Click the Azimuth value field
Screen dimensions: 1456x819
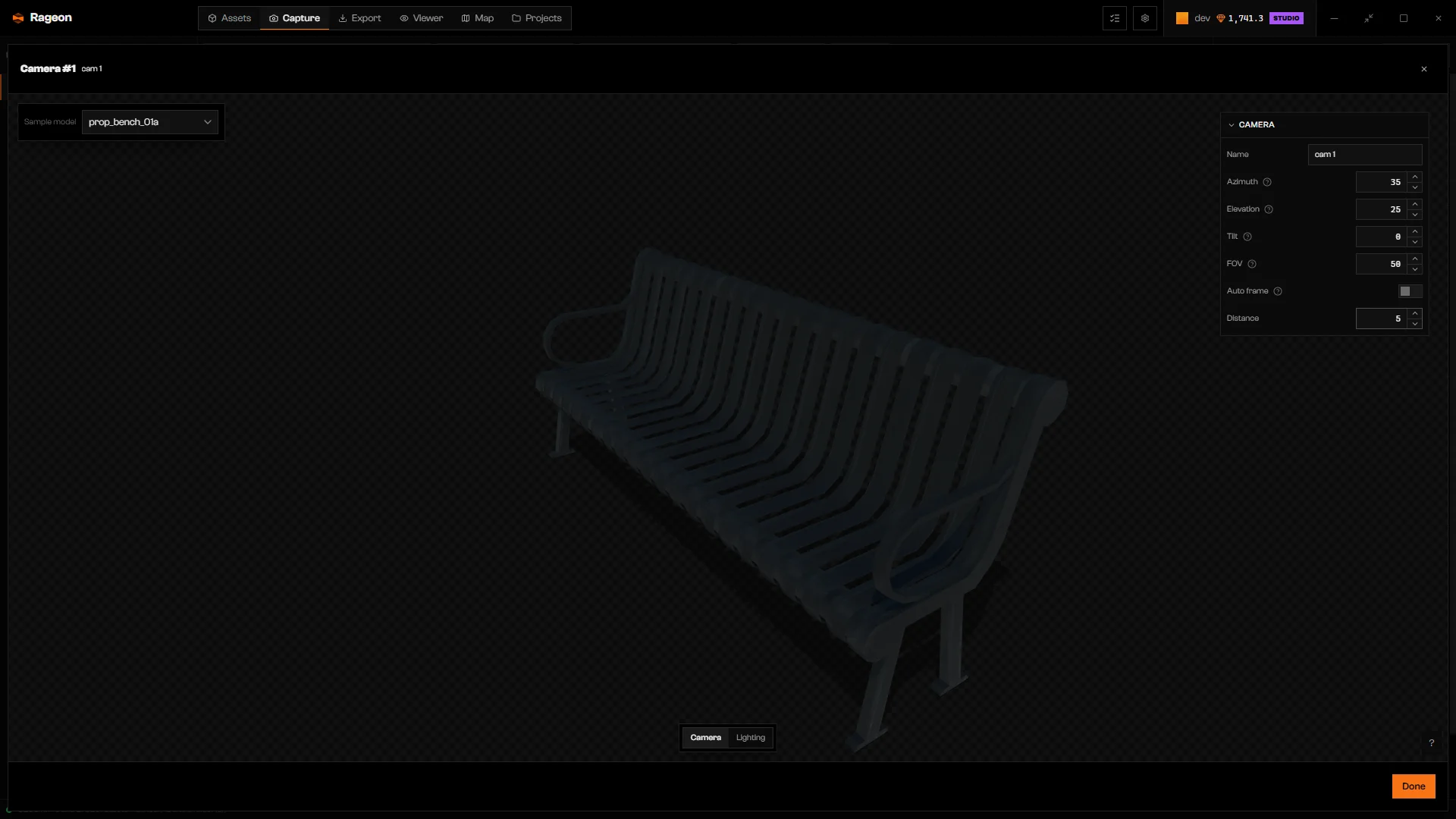pyautogui.click(x=1381, y=182)
